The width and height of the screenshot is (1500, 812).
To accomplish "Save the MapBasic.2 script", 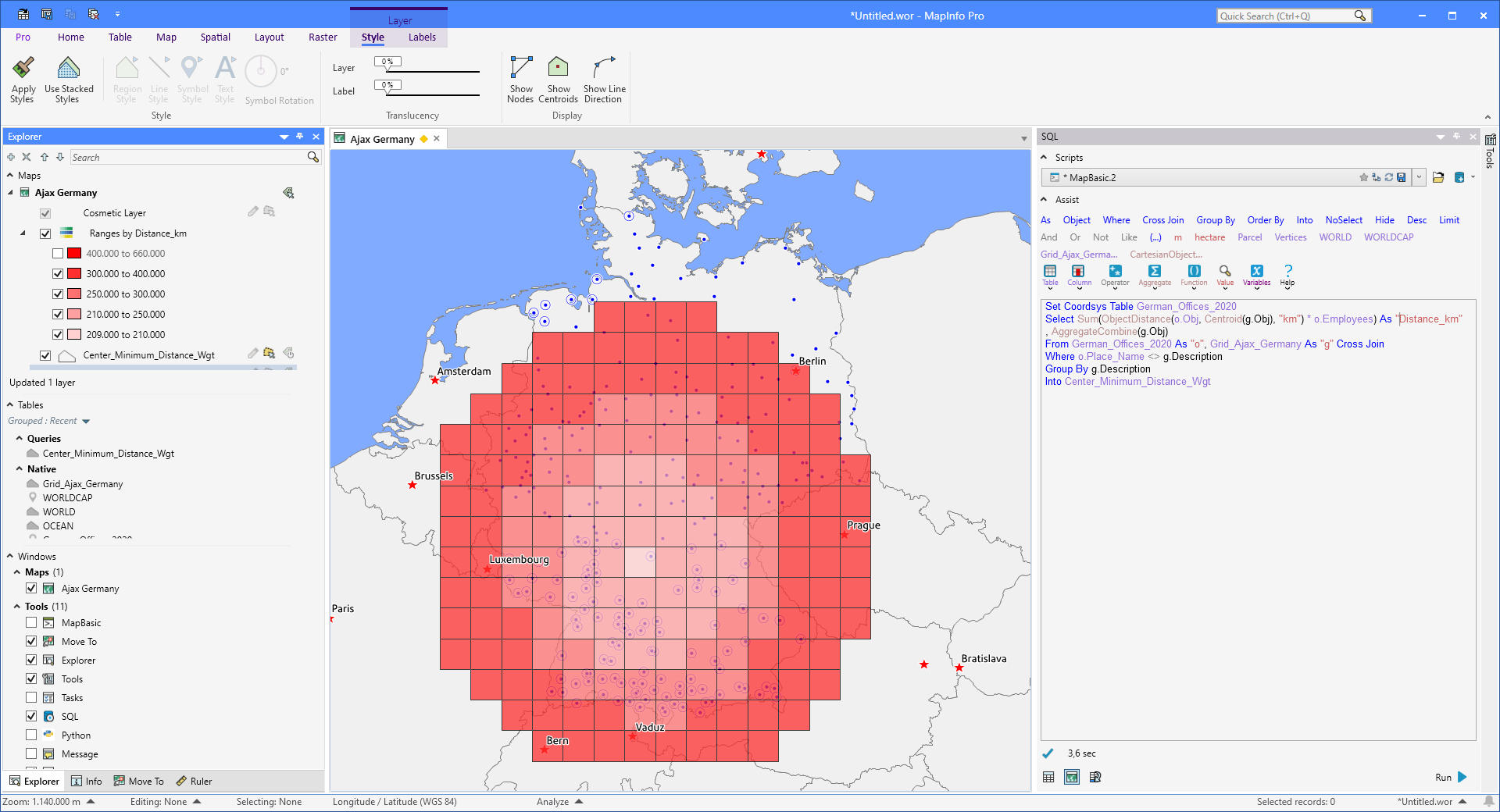I will pos(1402,177).
